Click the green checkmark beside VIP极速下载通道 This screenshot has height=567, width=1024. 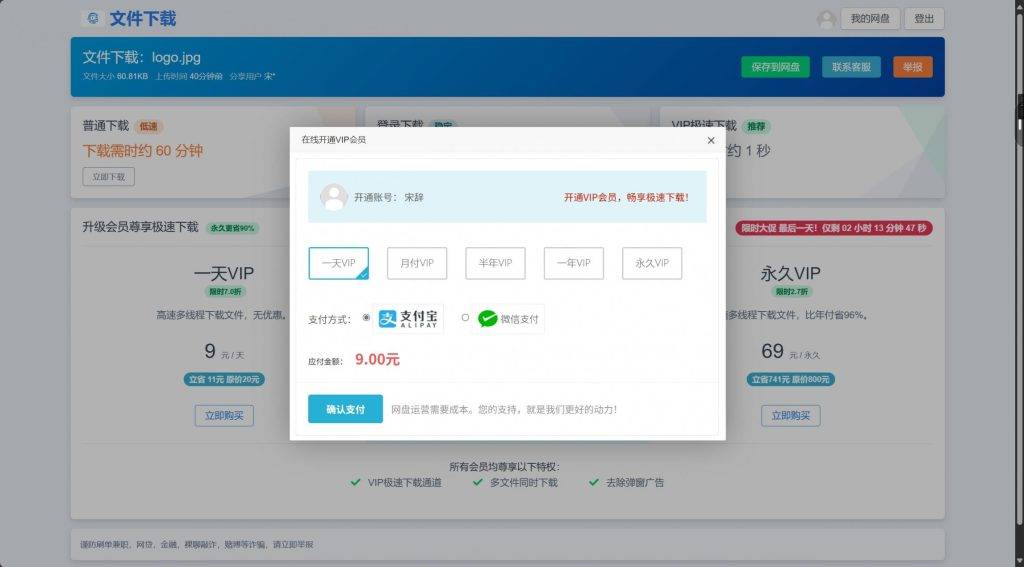[x=355, y=482]
